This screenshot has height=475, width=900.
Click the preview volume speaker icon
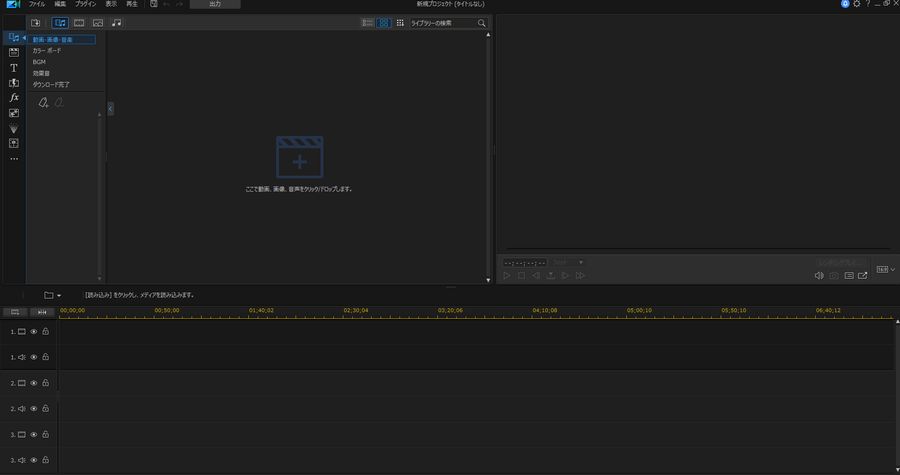819,275
